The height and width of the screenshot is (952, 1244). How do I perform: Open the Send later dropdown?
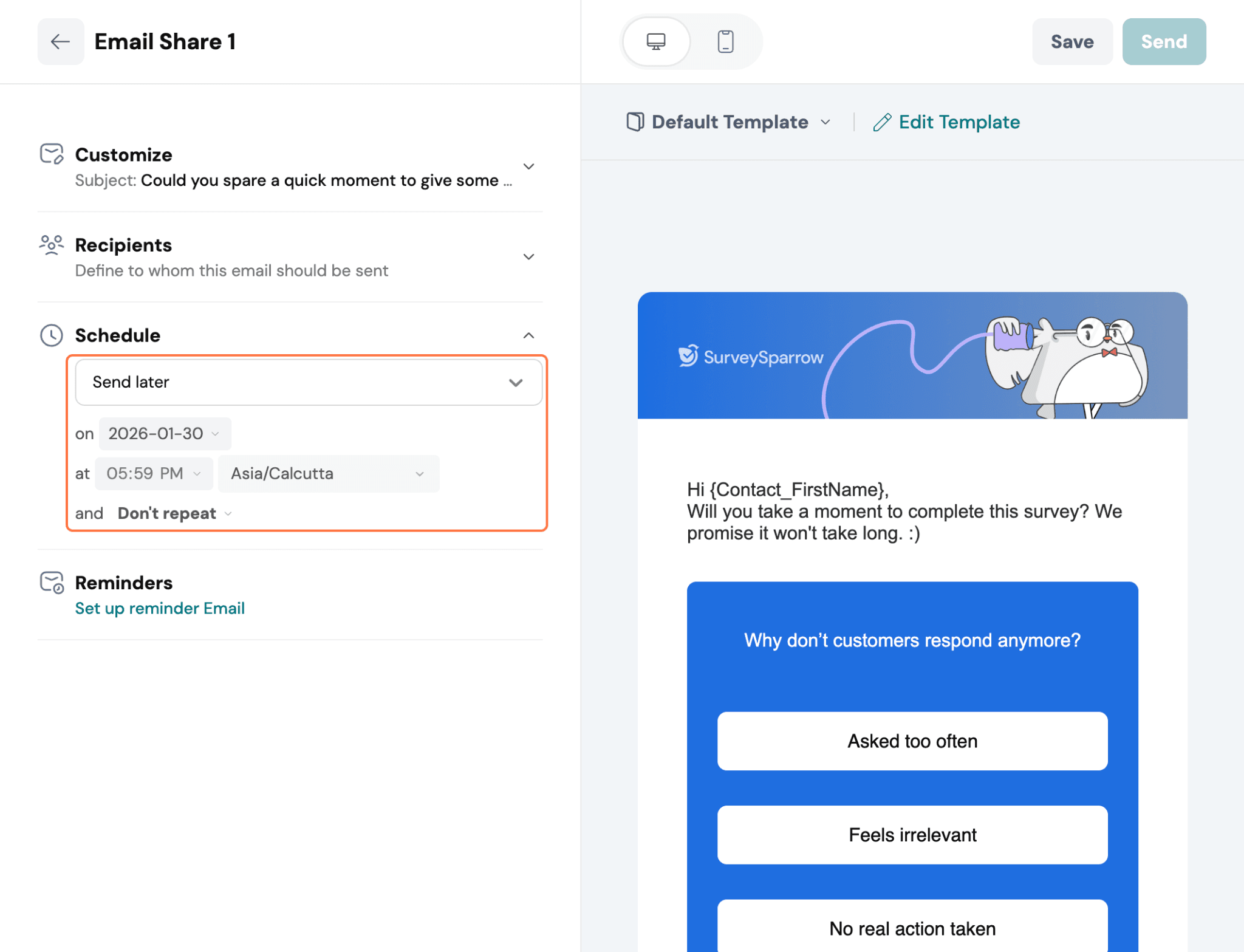click(308, 382)
